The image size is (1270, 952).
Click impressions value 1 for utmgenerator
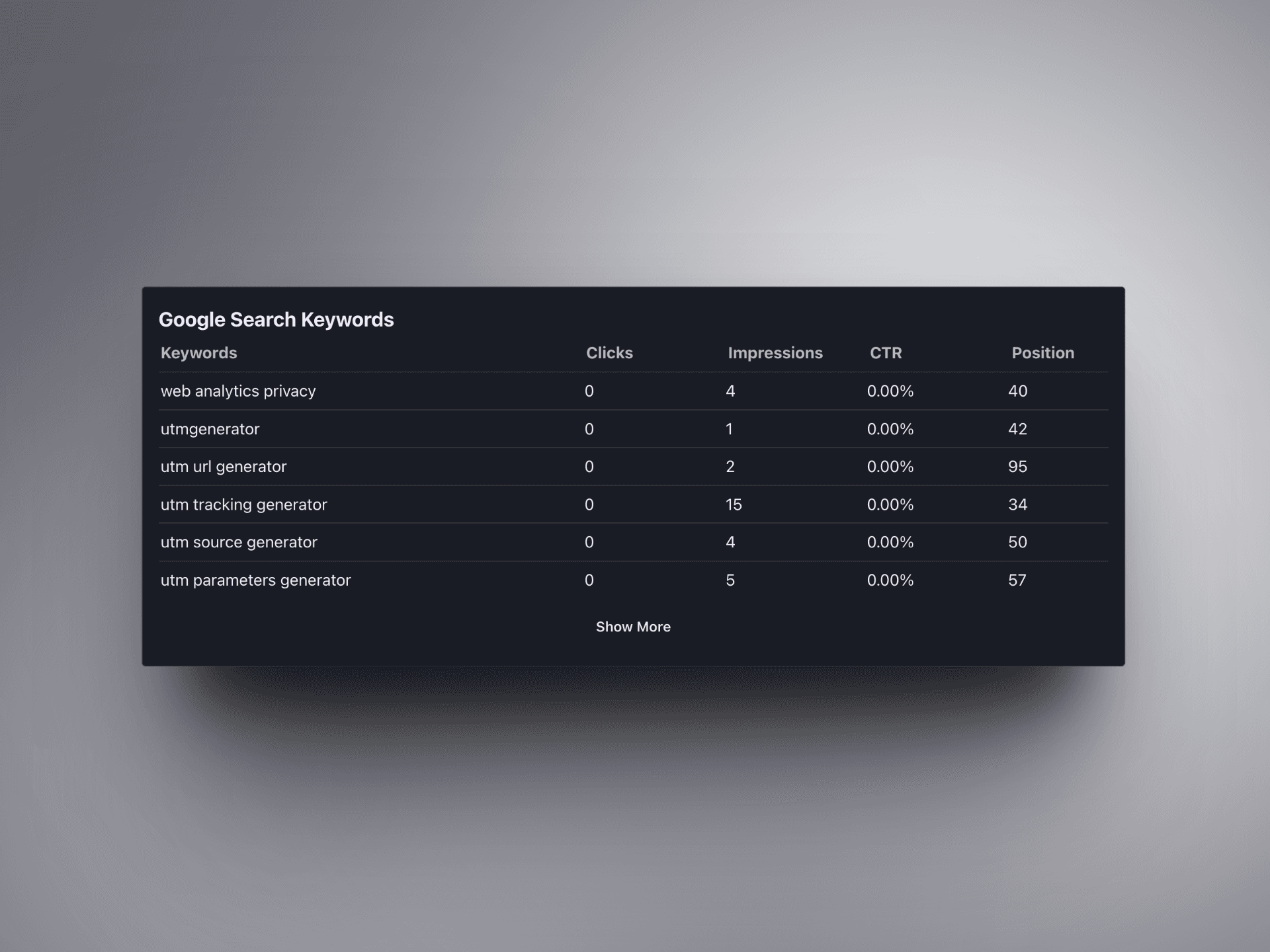[x=729, y=429]
